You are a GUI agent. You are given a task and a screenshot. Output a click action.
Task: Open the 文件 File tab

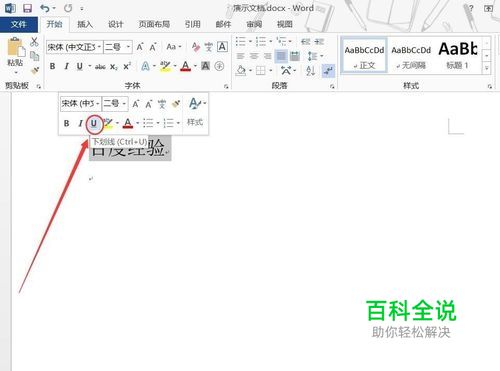click(x=19, y=24)
